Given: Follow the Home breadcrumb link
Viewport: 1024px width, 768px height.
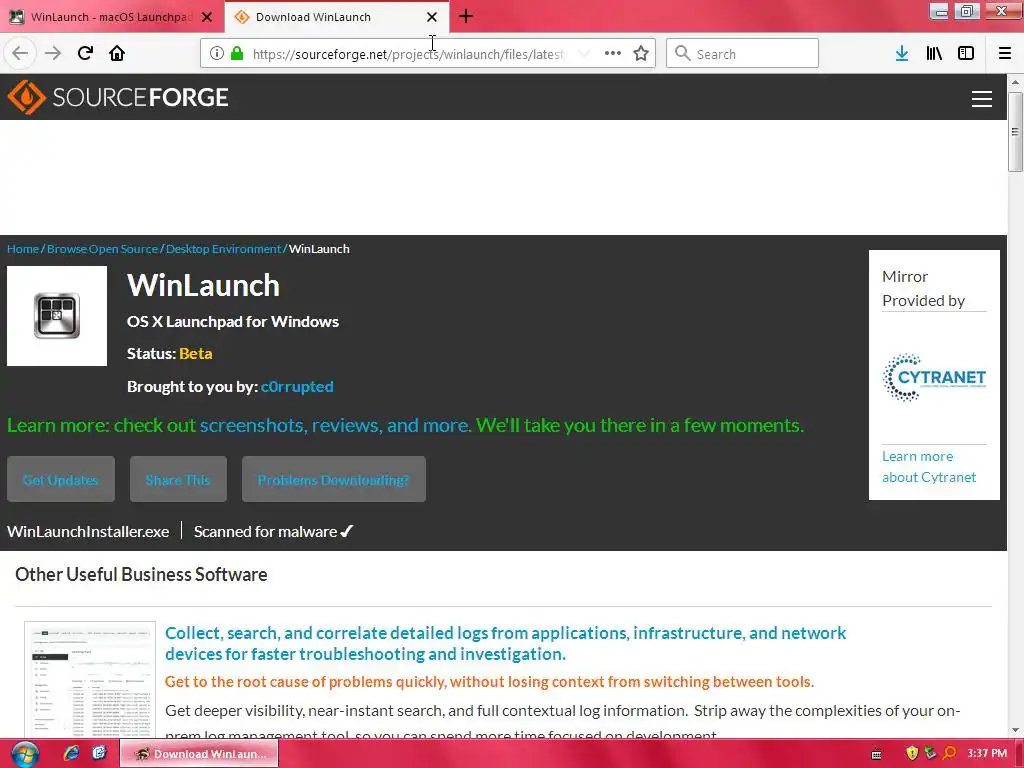Looking at the screenshot, I should click(x=23, y=249).
